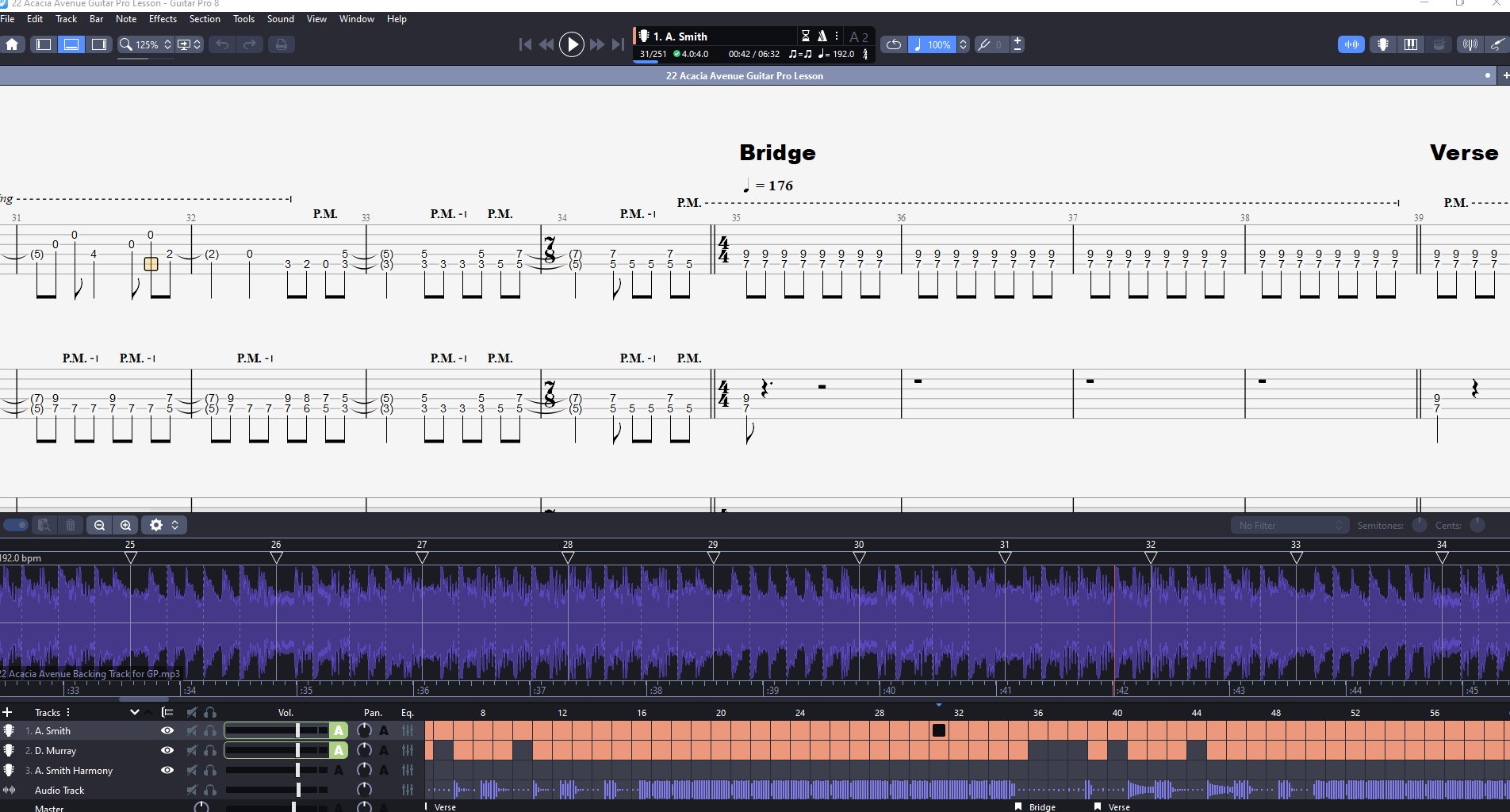
Task: Add a new document tab with plus
Action: pos(1504,75)
